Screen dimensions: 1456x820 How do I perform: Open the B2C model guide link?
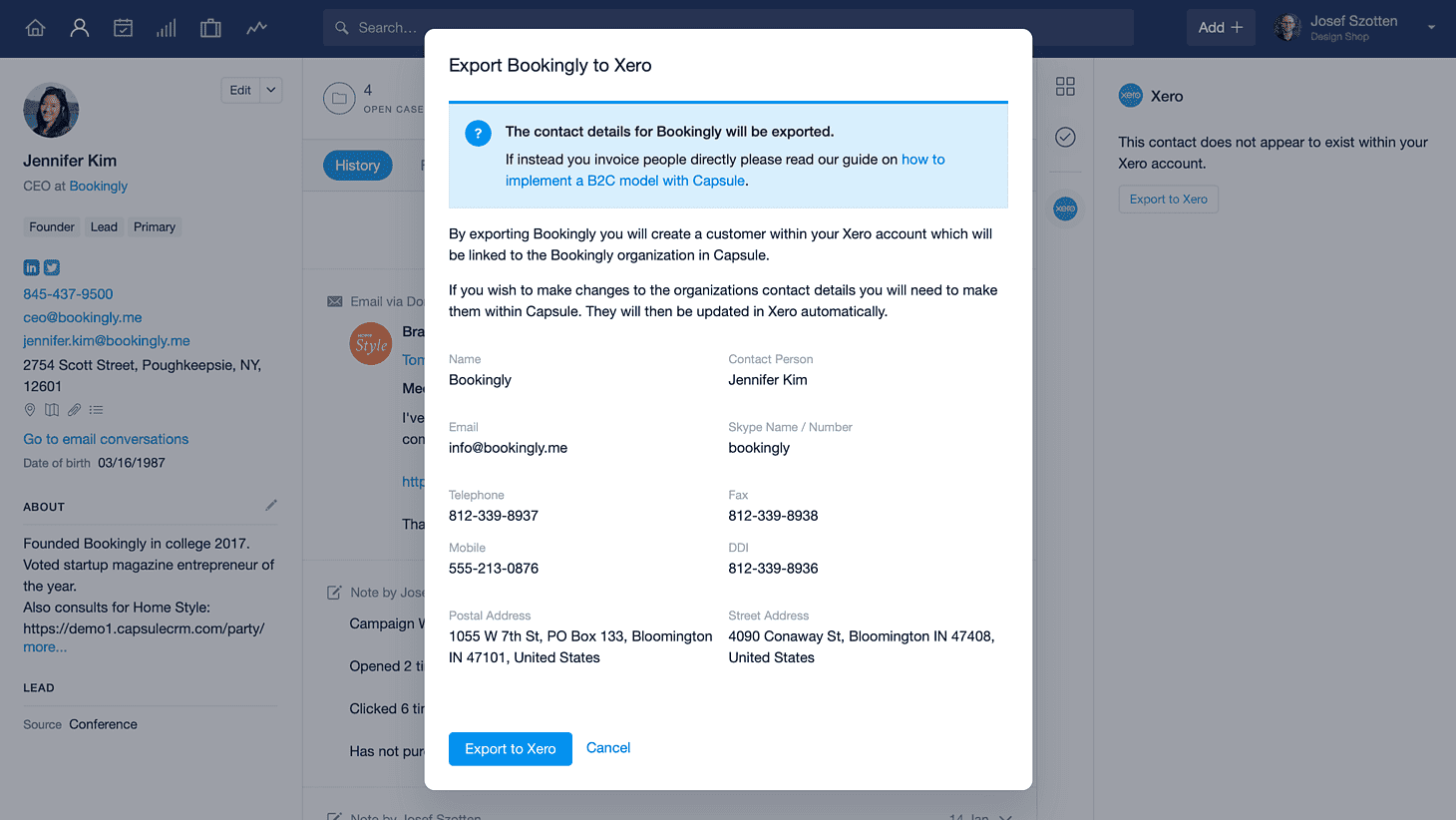click(725, 170)
